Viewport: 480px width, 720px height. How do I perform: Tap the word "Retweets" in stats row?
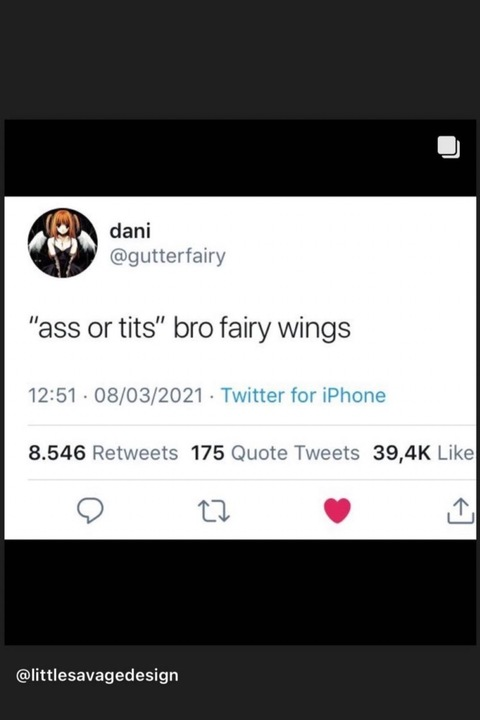click(135, 453)
